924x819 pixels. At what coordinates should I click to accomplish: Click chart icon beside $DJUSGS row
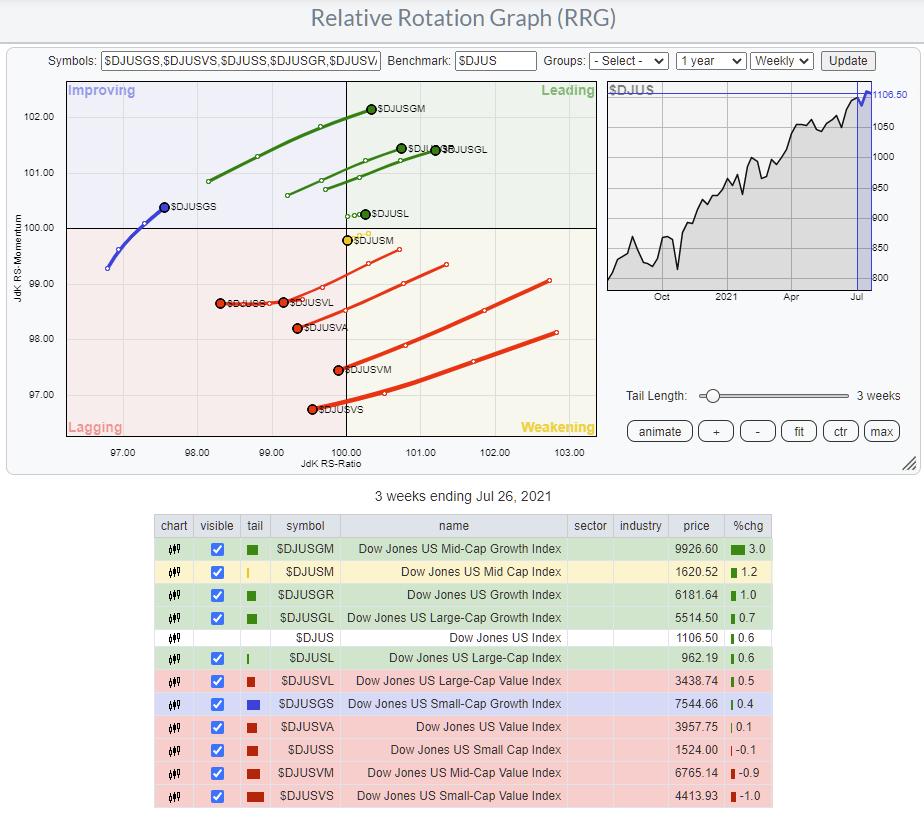click(174, 703)
